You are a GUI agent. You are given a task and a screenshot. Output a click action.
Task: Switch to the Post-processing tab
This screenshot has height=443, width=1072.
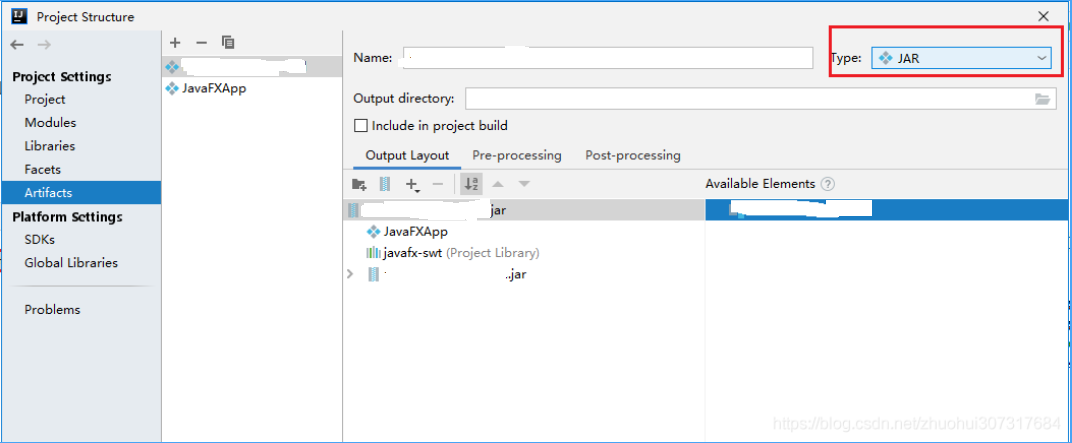(x=633, y=155)
